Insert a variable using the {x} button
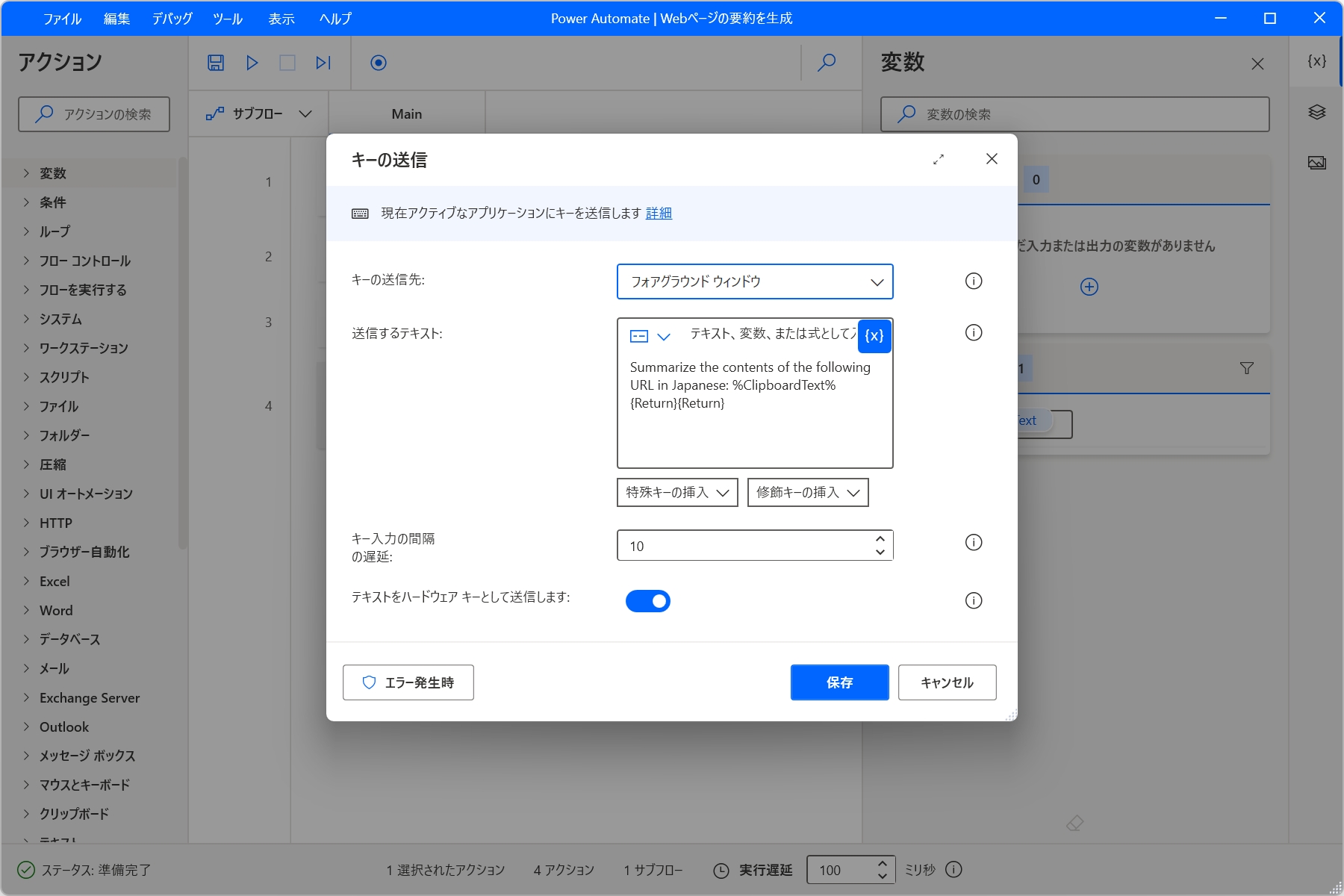1344x896 pixels. tap(874, 336)
